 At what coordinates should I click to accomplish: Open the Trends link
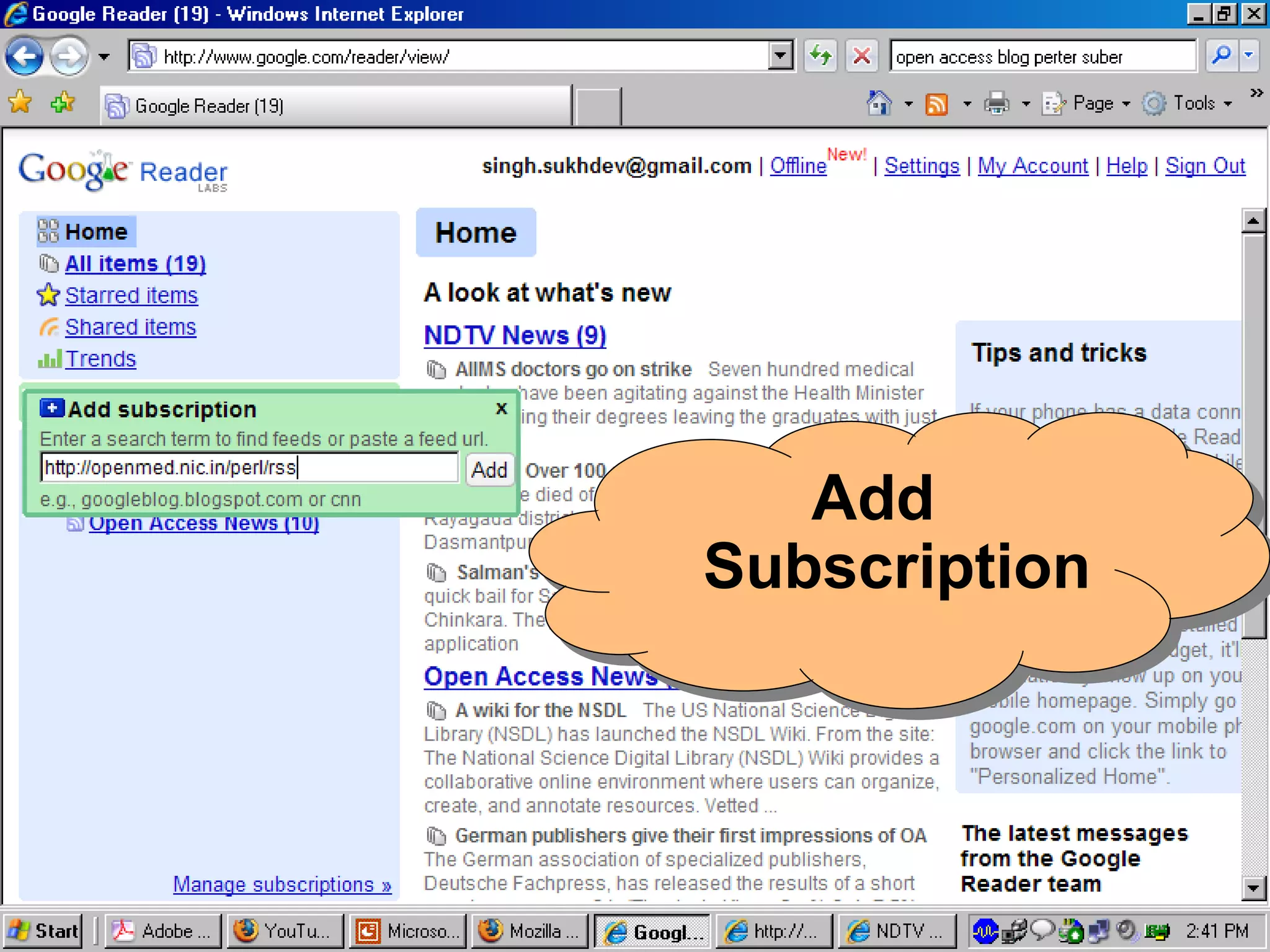[100, 359]
